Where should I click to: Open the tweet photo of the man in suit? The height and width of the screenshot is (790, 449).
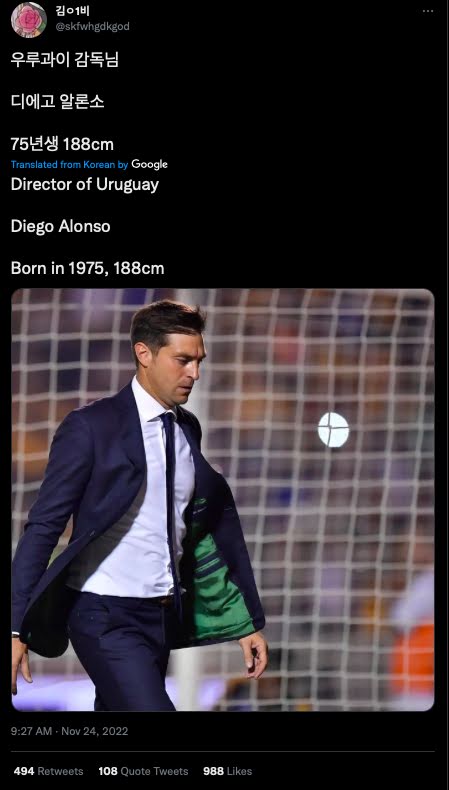tap(223, 499)
